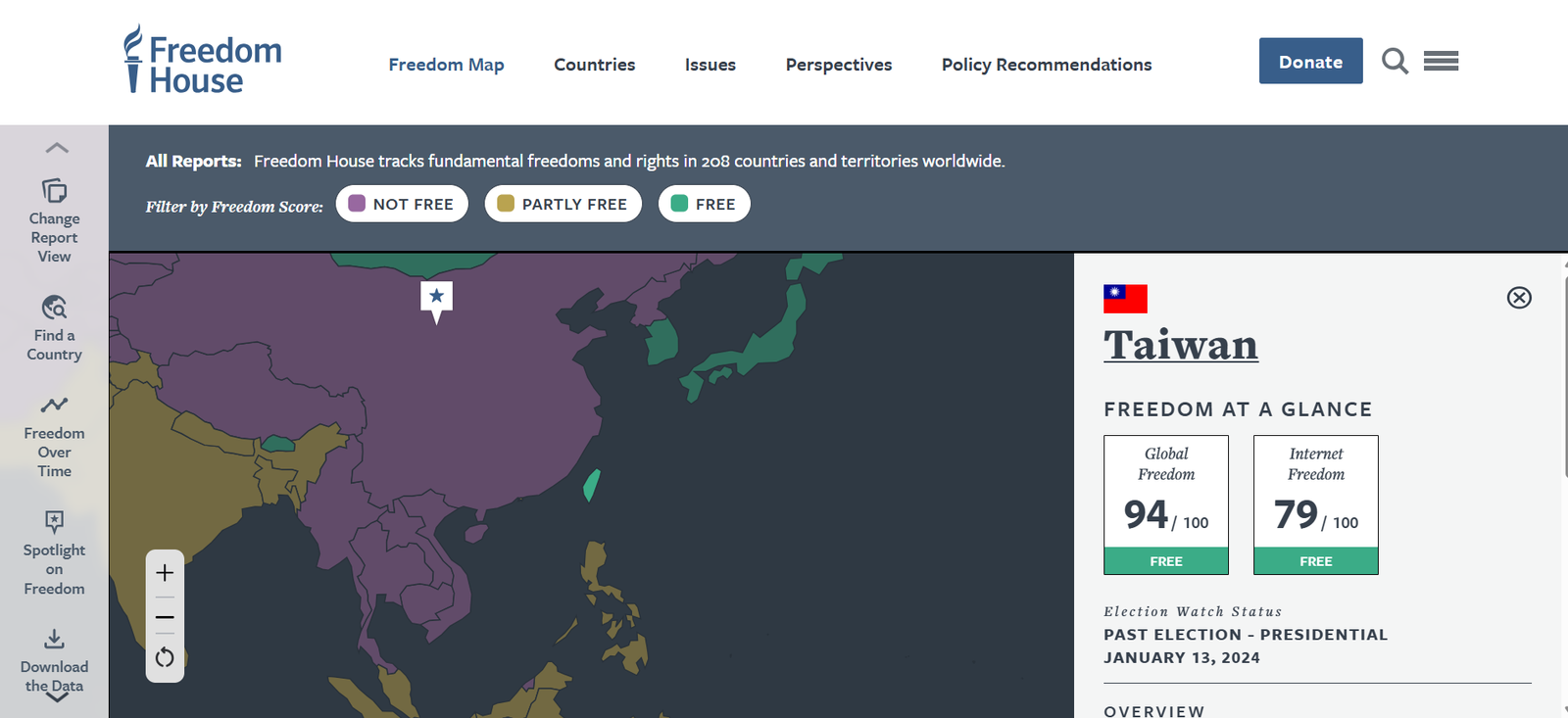Click the Freedom House logo

pyautogui.click(x=202, y=60)
